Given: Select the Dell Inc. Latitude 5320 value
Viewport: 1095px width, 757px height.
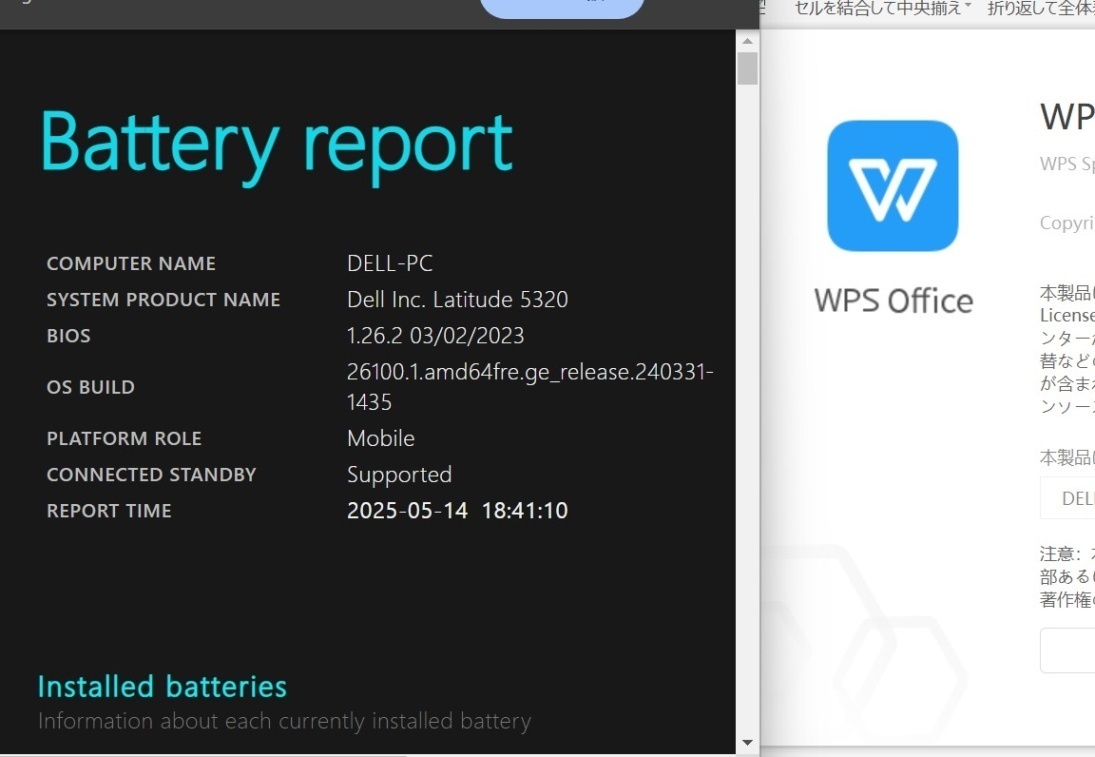Looking at the screenshot, I should 457,300.
